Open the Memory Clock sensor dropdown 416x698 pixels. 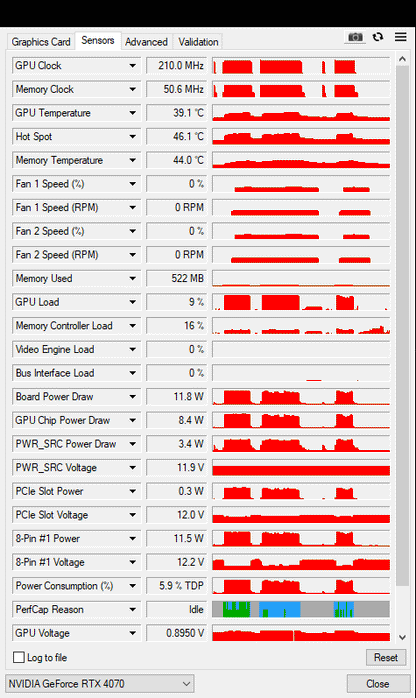pos(133,89)
